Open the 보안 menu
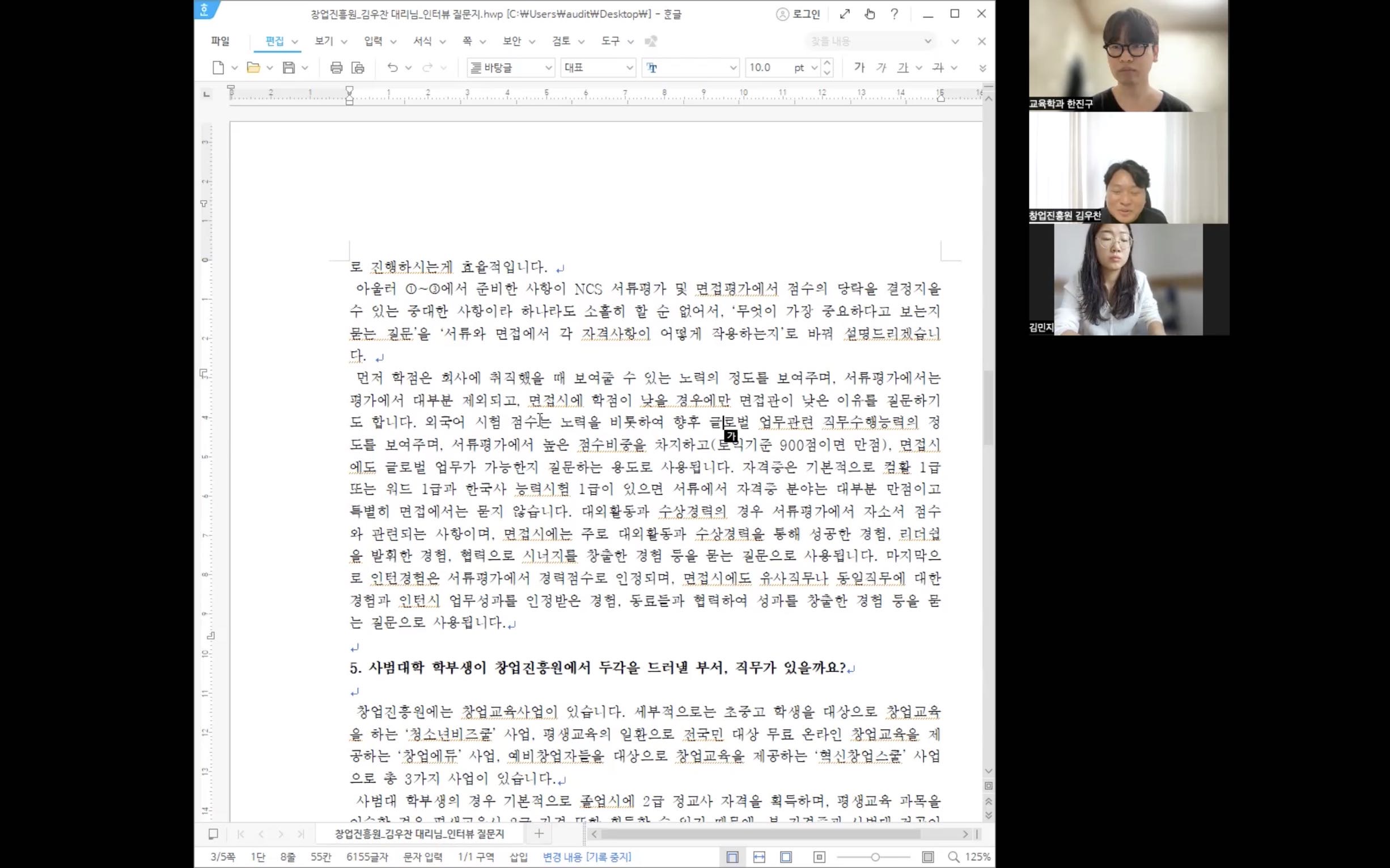 (x=512, y=41)
